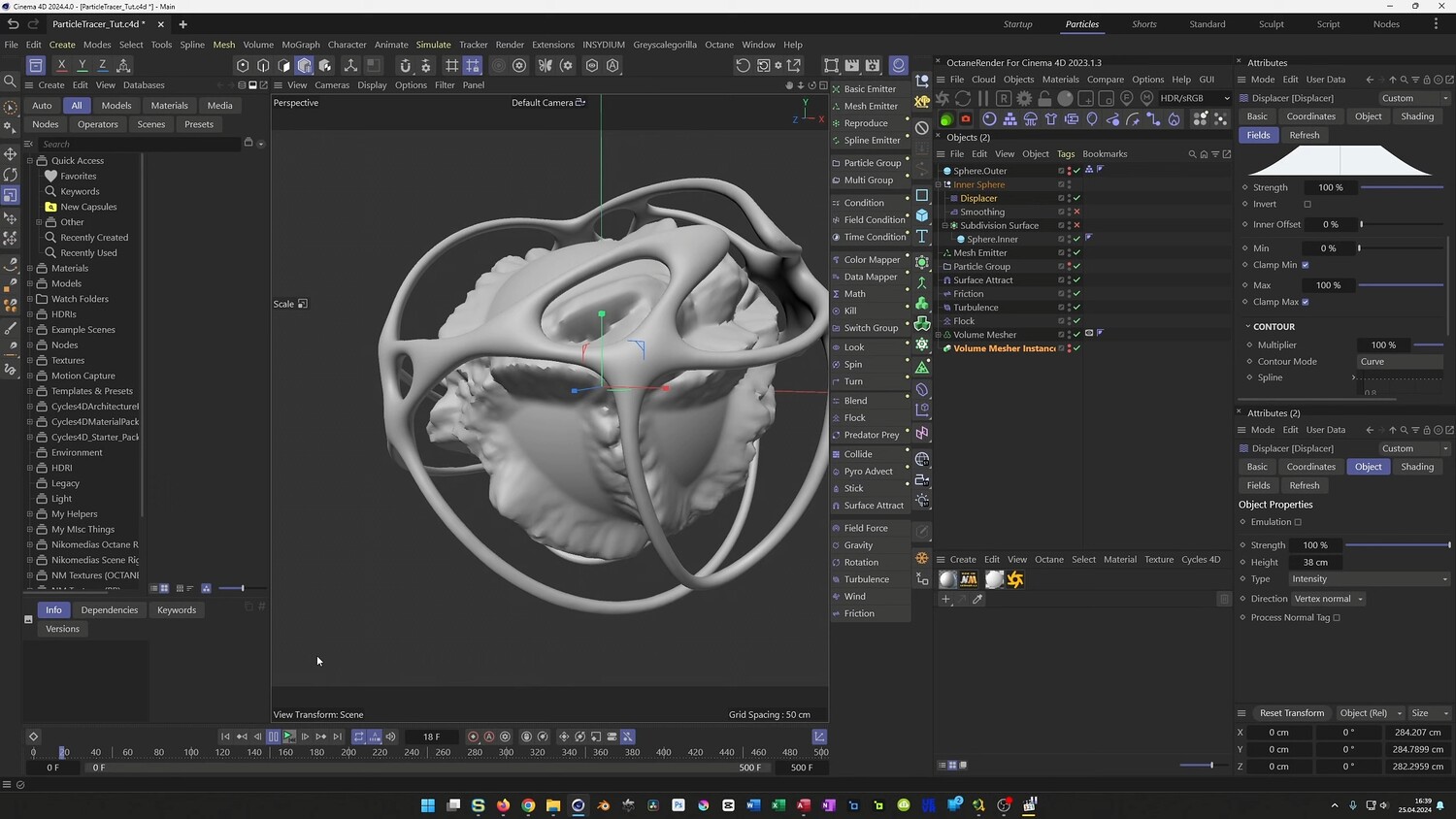Uncheck the Clamp Max checkbox

(x=1305, y=302)
